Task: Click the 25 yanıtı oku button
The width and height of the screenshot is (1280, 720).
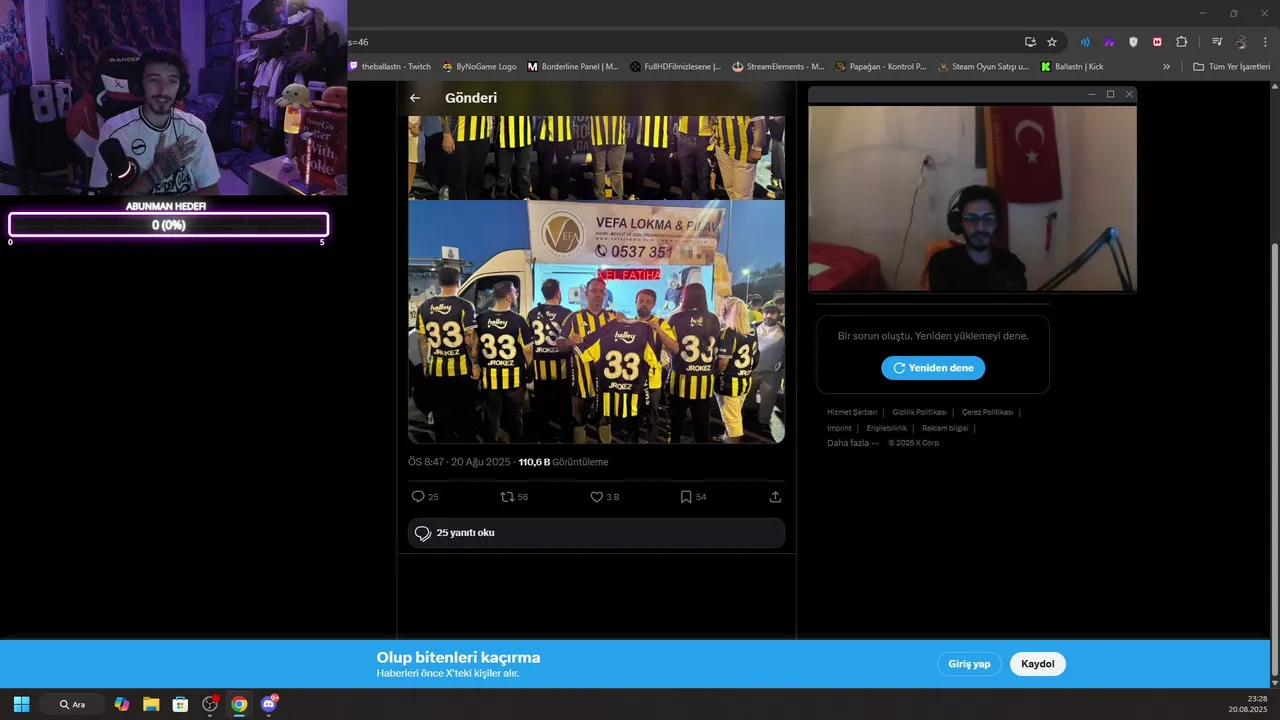Action: pos(596,533)
